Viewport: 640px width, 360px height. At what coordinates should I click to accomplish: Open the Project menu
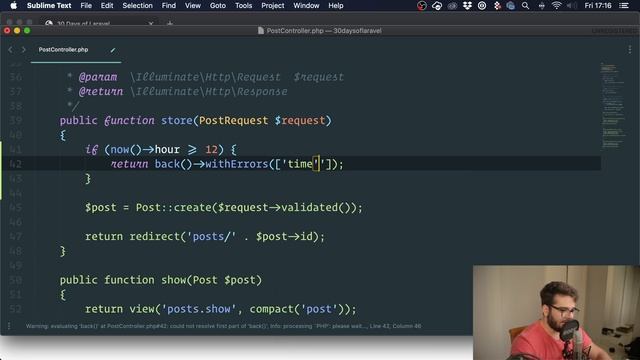point(273,6)
